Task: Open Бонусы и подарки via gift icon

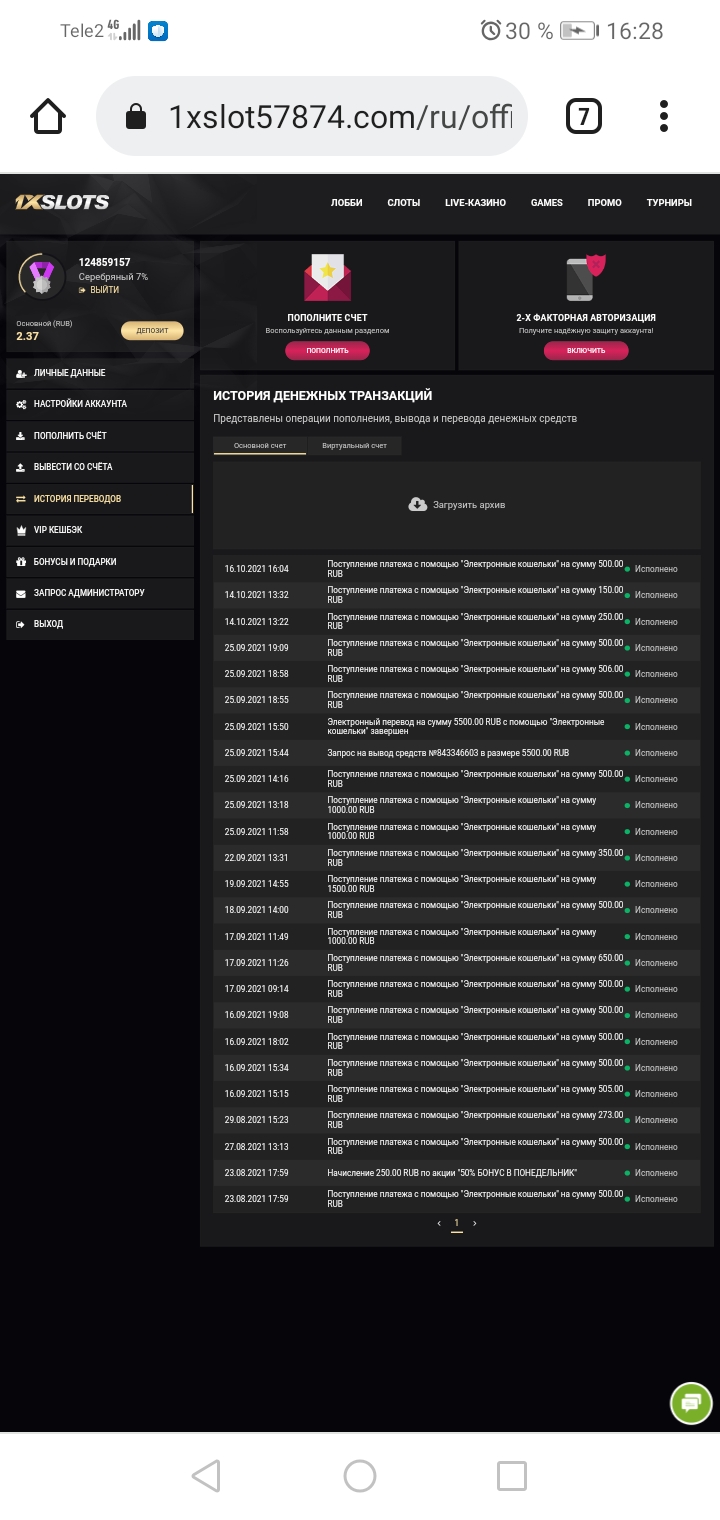Action: click(x=23, y=561)
